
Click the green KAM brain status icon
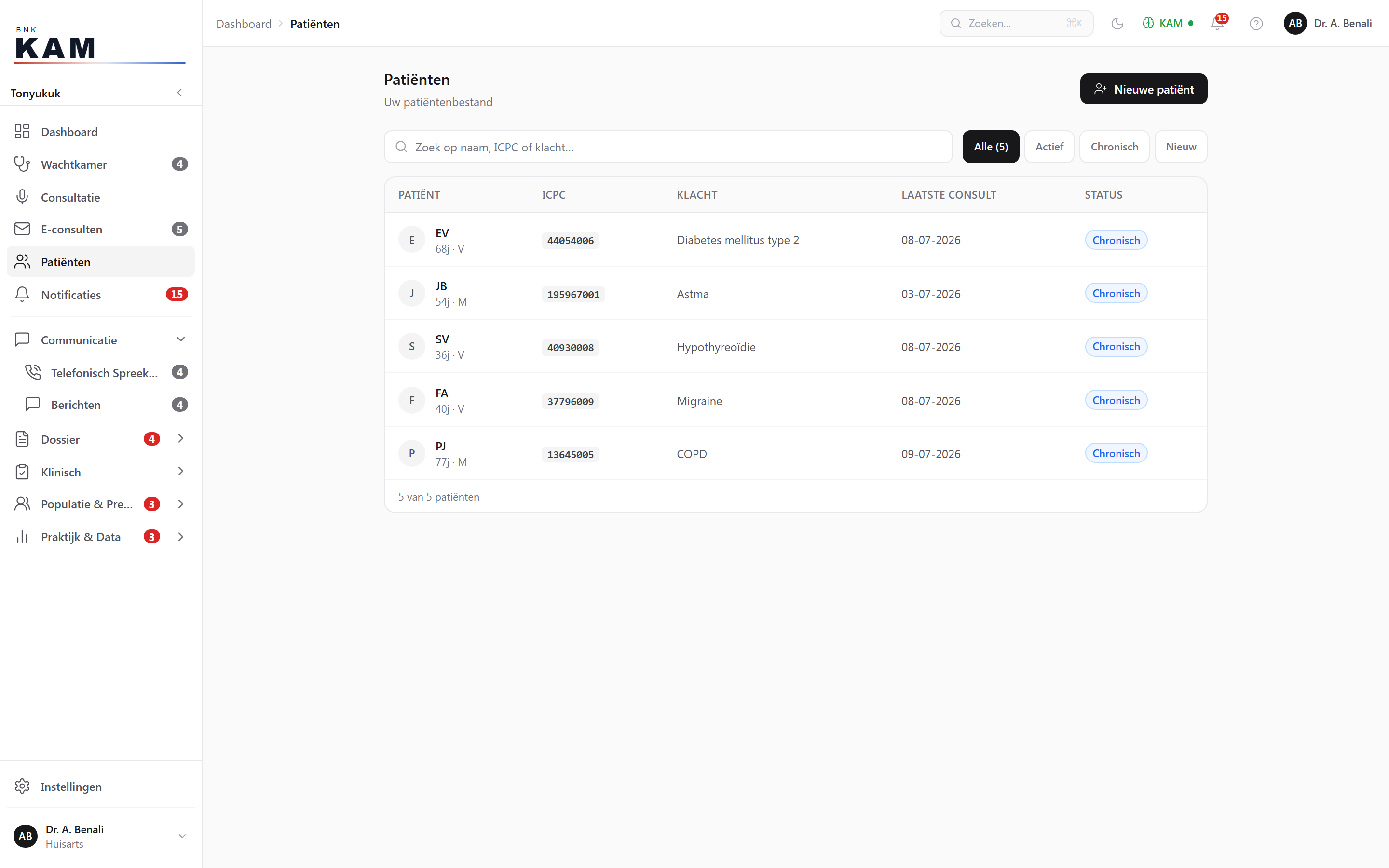pyautogui.click(x=1148, y=24)
